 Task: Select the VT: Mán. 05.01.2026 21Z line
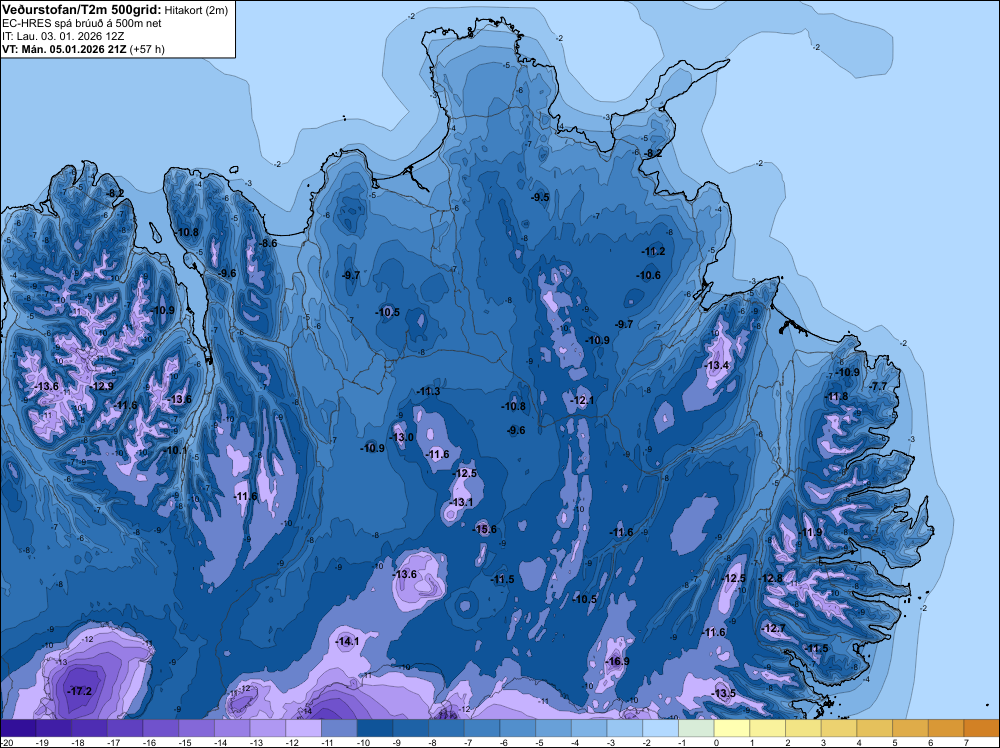(64, 49)
